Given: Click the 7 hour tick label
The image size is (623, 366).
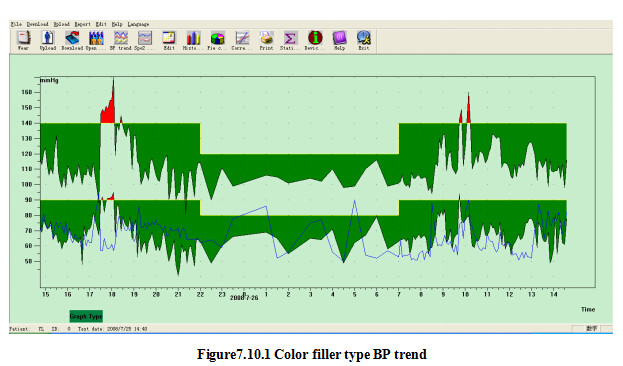Looking at the screenshot, I should [399, 294].
